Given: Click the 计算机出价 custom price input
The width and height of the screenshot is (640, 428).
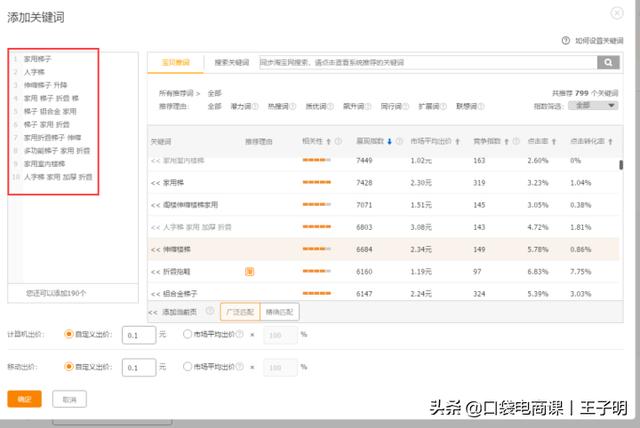Looking at the screenshot, I should coord(137,335).
